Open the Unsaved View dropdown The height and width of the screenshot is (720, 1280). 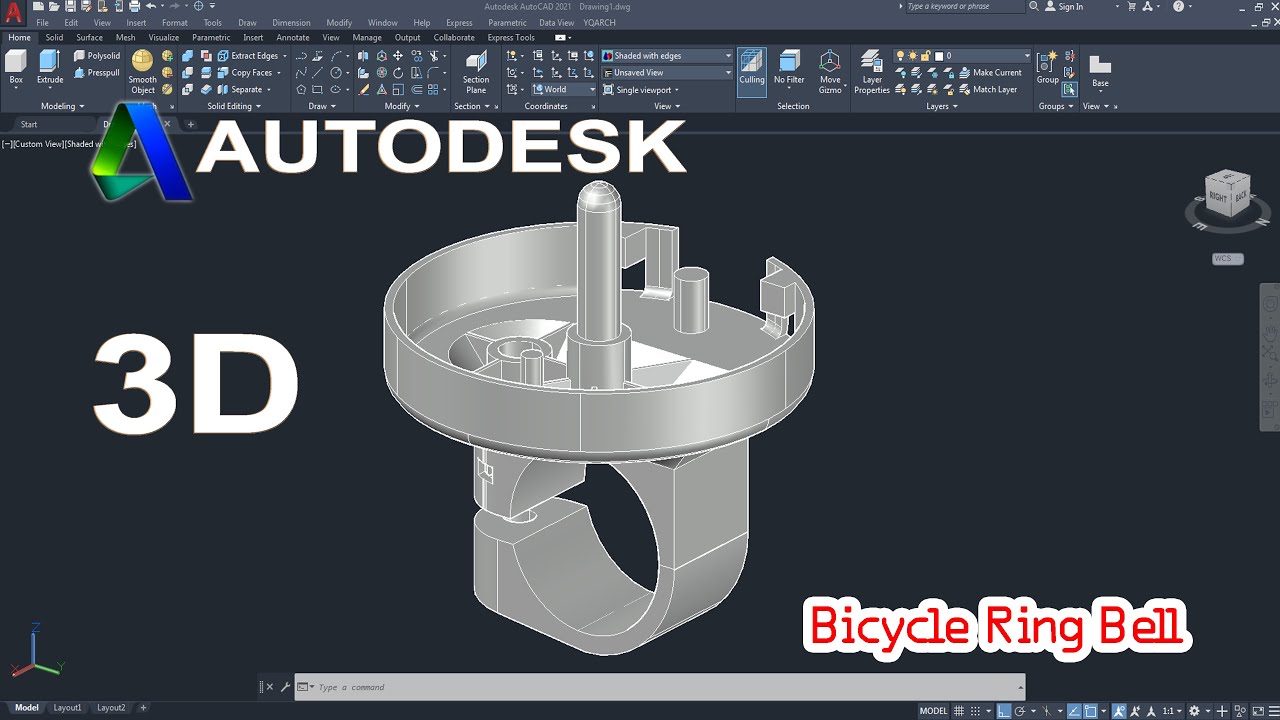pos(667,72)
